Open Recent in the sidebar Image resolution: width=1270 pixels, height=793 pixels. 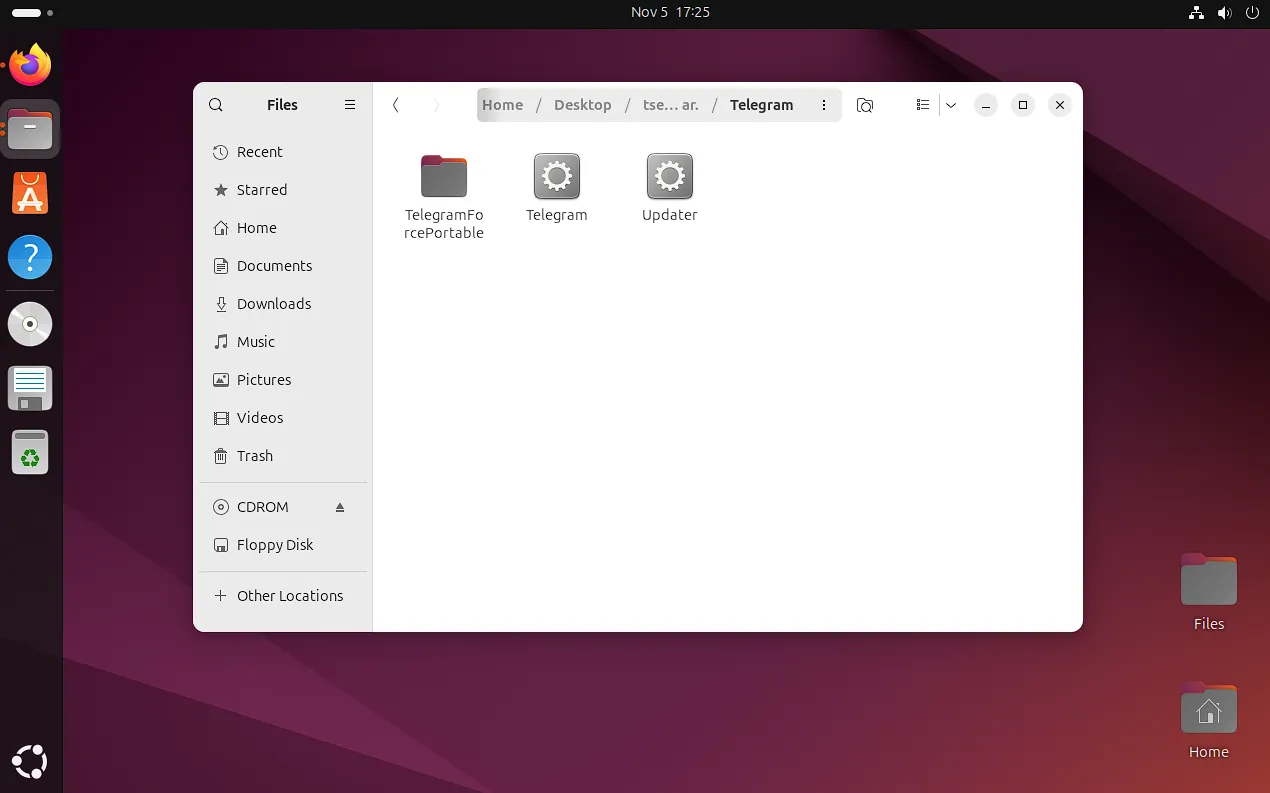click(x=283, y=152)
